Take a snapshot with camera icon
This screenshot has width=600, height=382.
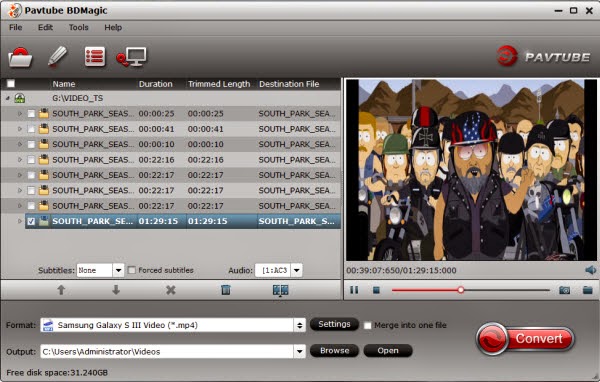(564, 290)
